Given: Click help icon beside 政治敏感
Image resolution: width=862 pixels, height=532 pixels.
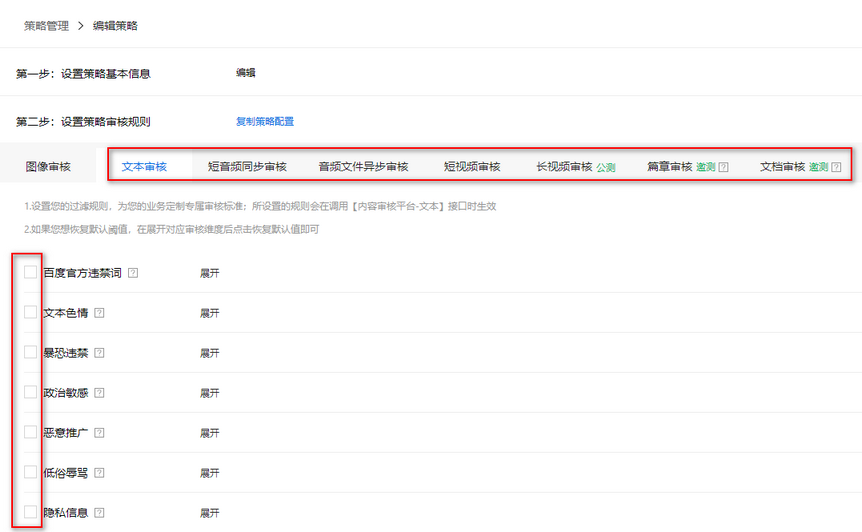Looking at the screenshot, I should coord(99,393).
